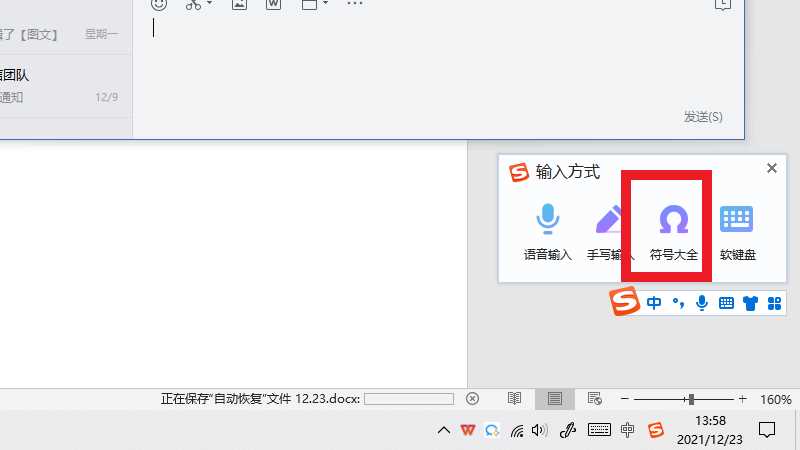Open the 团队 conversation dated 12/9
The width and height of the screenshot is (800, 450).
(x=66, y=86)
